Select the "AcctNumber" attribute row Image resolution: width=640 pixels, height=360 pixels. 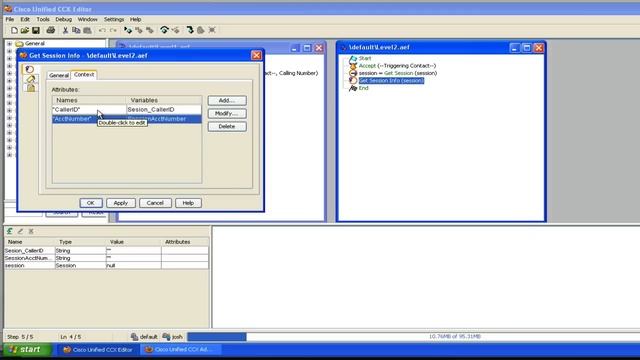[127, 119]
